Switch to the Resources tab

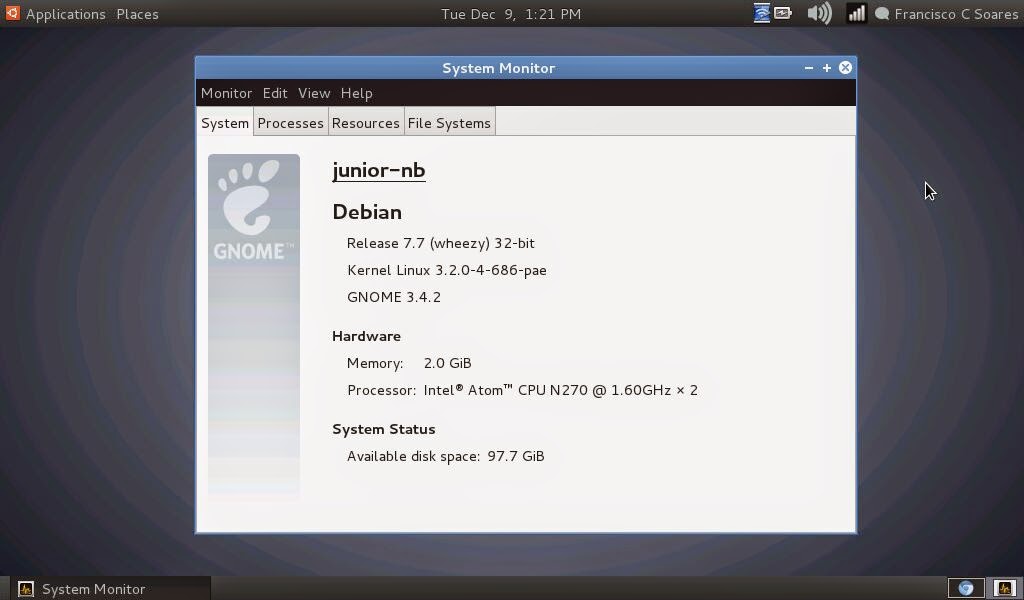tap(366, 123)
